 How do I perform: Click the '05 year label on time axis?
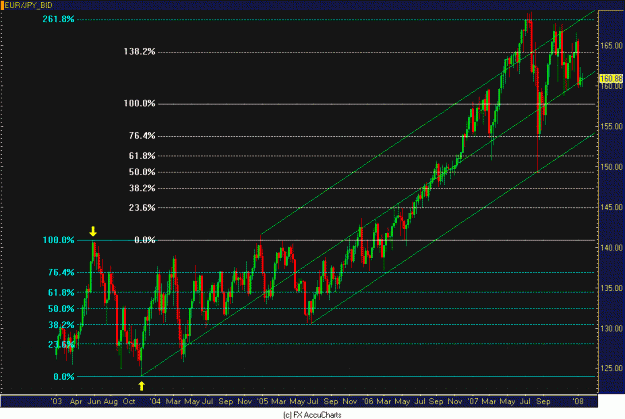tap(262, 401)
